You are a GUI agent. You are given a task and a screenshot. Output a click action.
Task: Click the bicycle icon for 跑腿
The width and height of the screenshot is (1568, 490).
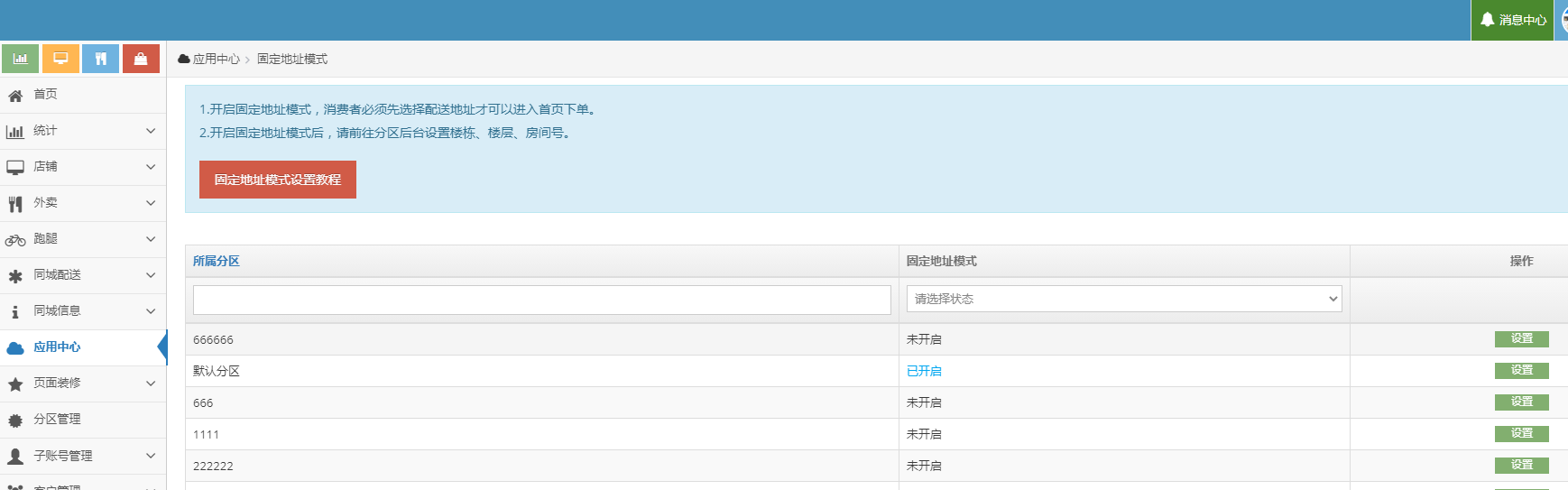[15, 240]
